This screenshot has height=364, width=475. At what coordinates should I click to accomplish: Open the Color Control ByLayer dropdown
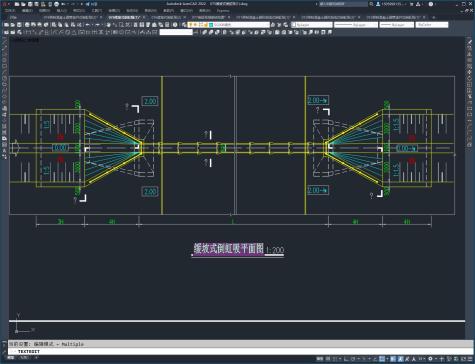pos(312,25)
